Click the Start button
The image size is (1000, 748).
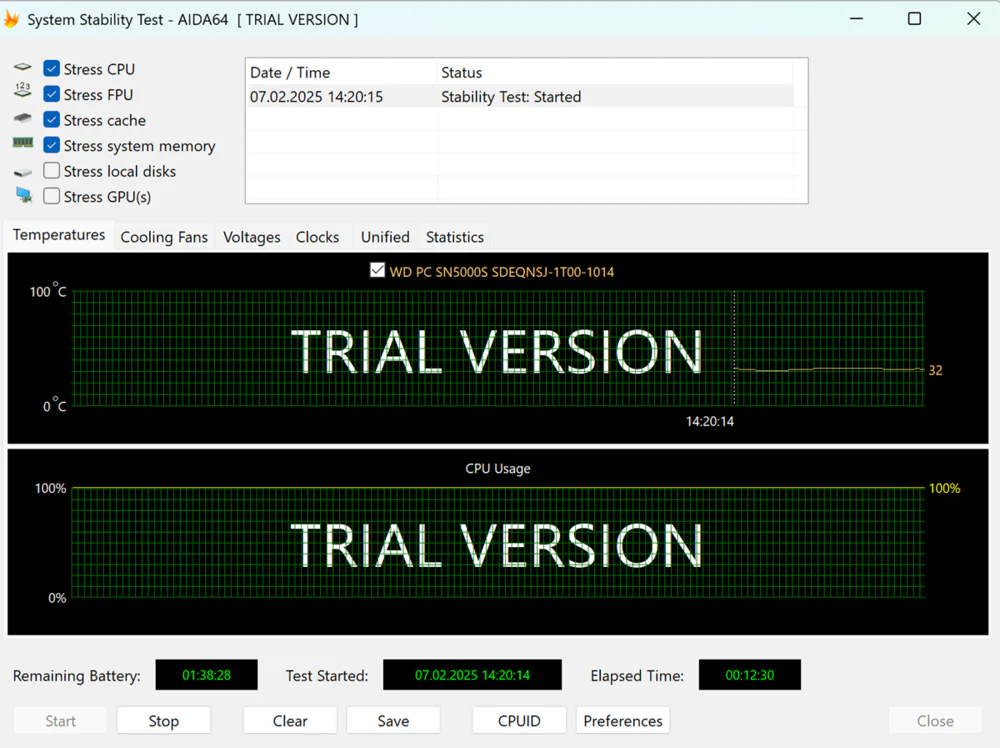click(x=60, y=721)
